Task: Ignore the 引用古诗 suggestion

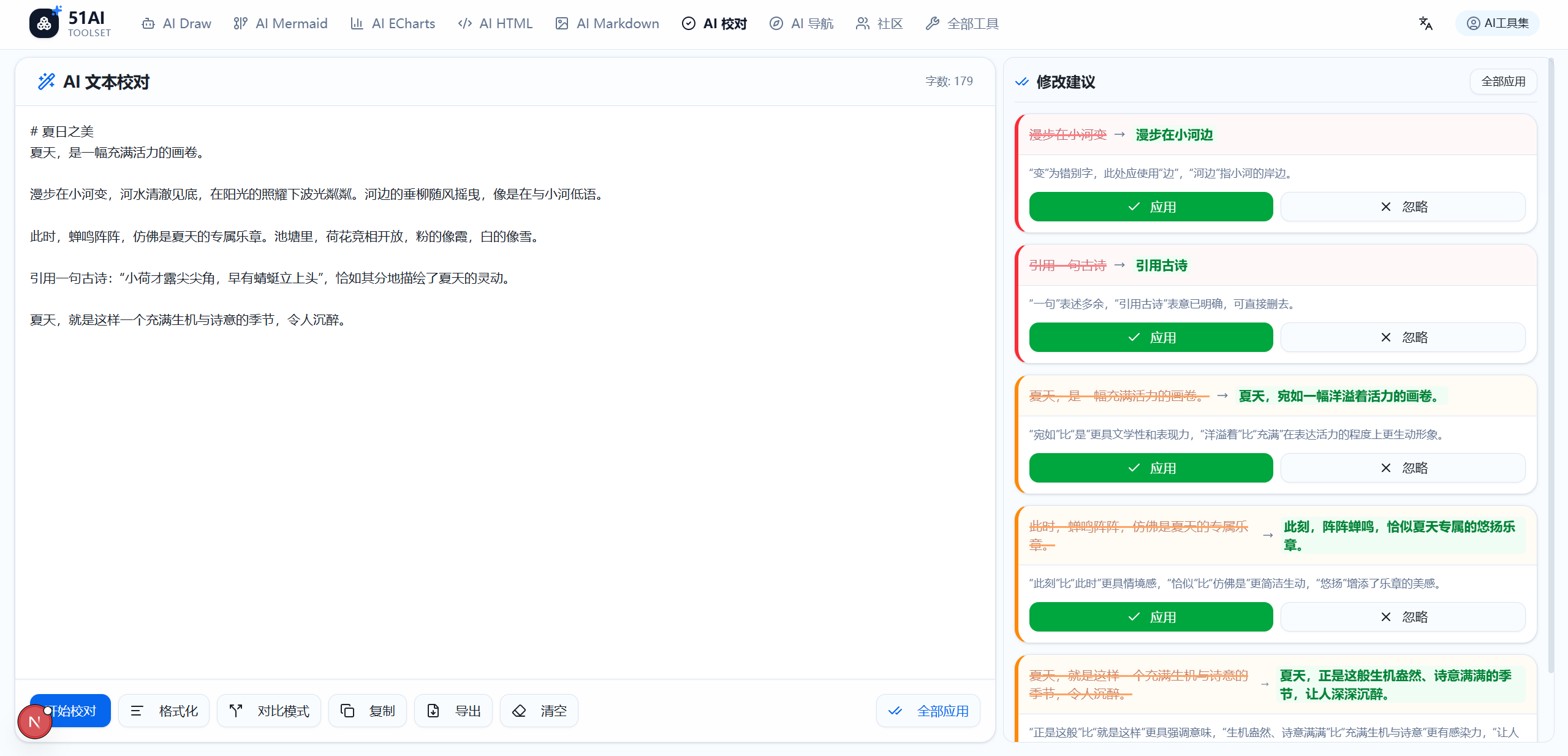Action: pos(1402,337)
